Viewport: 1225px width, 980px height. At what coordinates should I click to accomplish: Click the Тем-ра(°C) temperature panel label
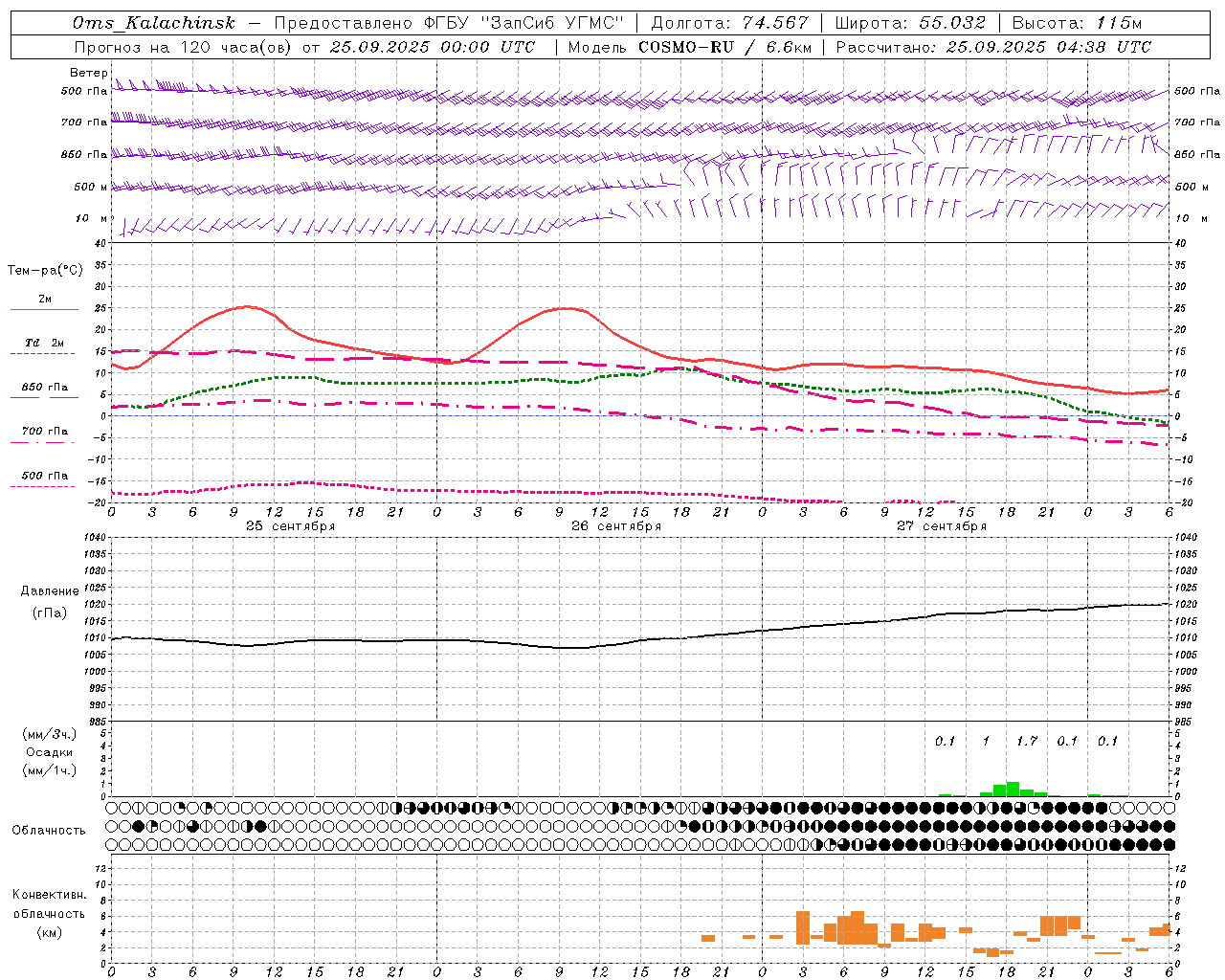click(45, 271)
